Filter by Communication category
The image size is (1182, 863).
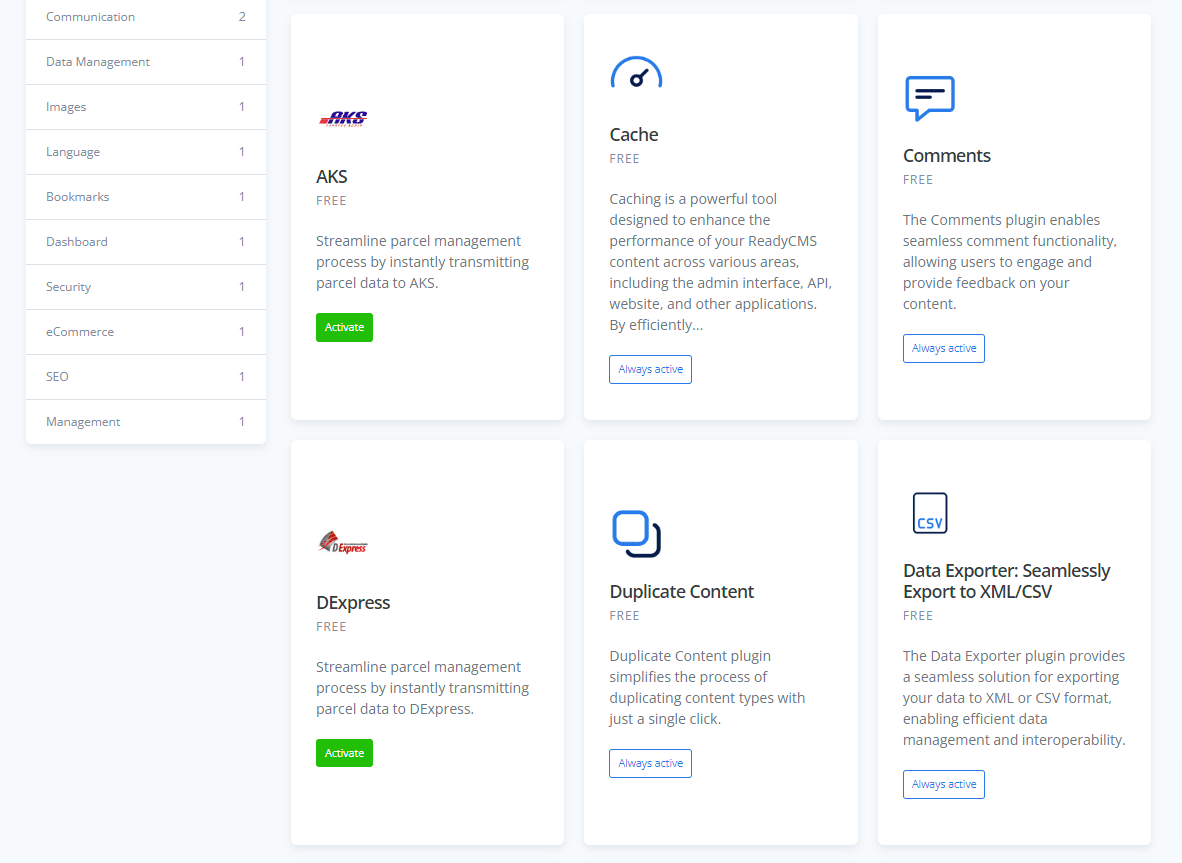[x=145, y=17]
